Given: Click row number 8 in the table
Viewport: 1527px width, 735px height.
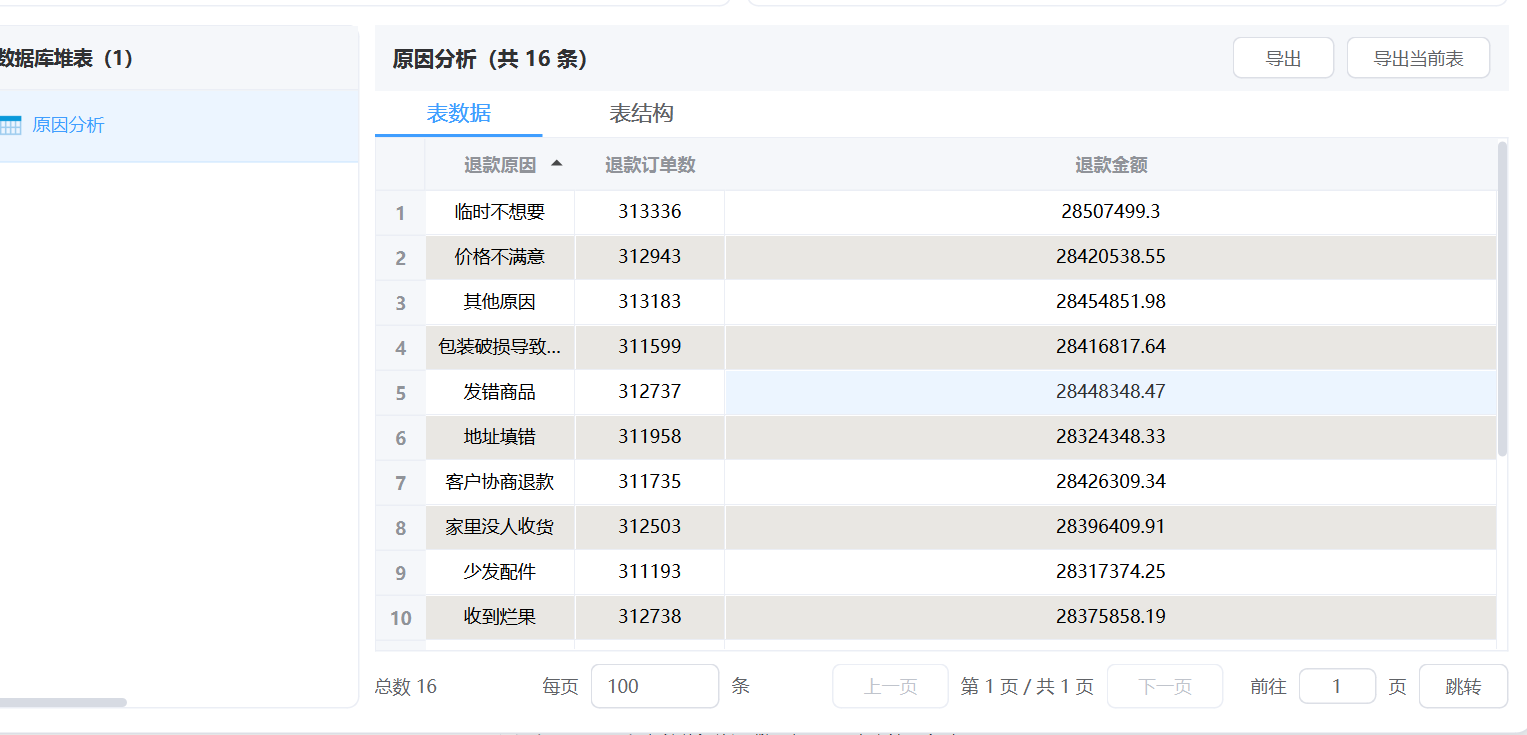Looking at the screenshot, I should click(400, 528).
